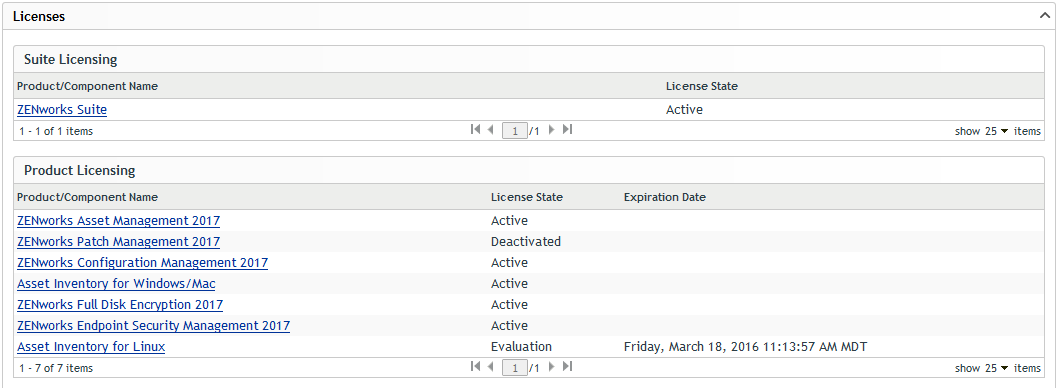Collapse the Licenses panel with chevron
This screenshot has width=1057, height=388.
pyautogui.click(x=1045, y=16)
